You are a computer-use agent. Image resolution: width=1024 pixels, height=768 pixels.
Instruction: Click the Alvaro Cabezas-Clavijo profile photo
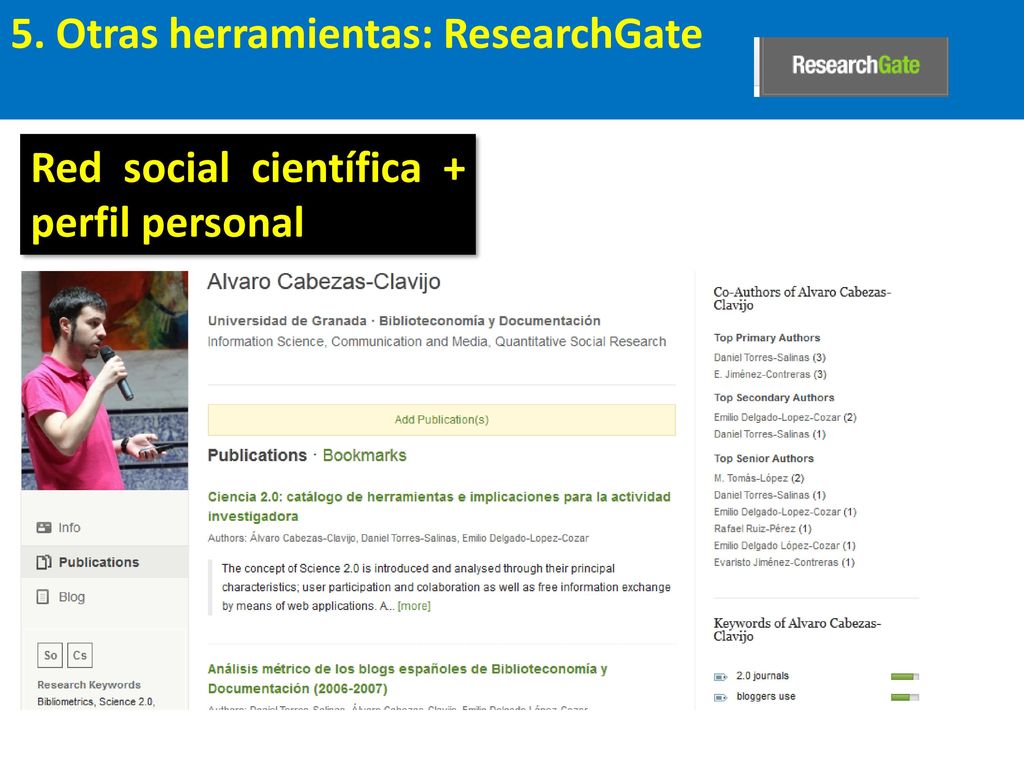(x=104, y=381)
